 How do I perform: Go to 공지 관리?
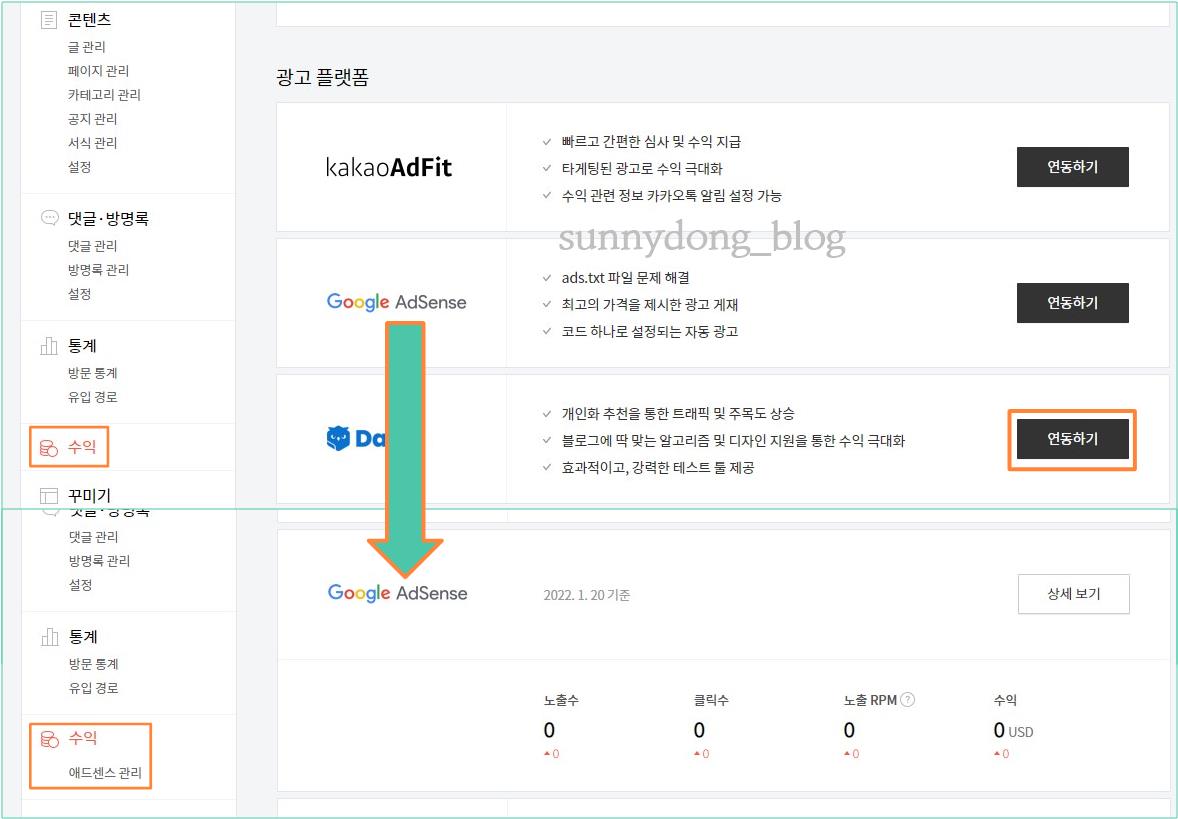[92, 119]
